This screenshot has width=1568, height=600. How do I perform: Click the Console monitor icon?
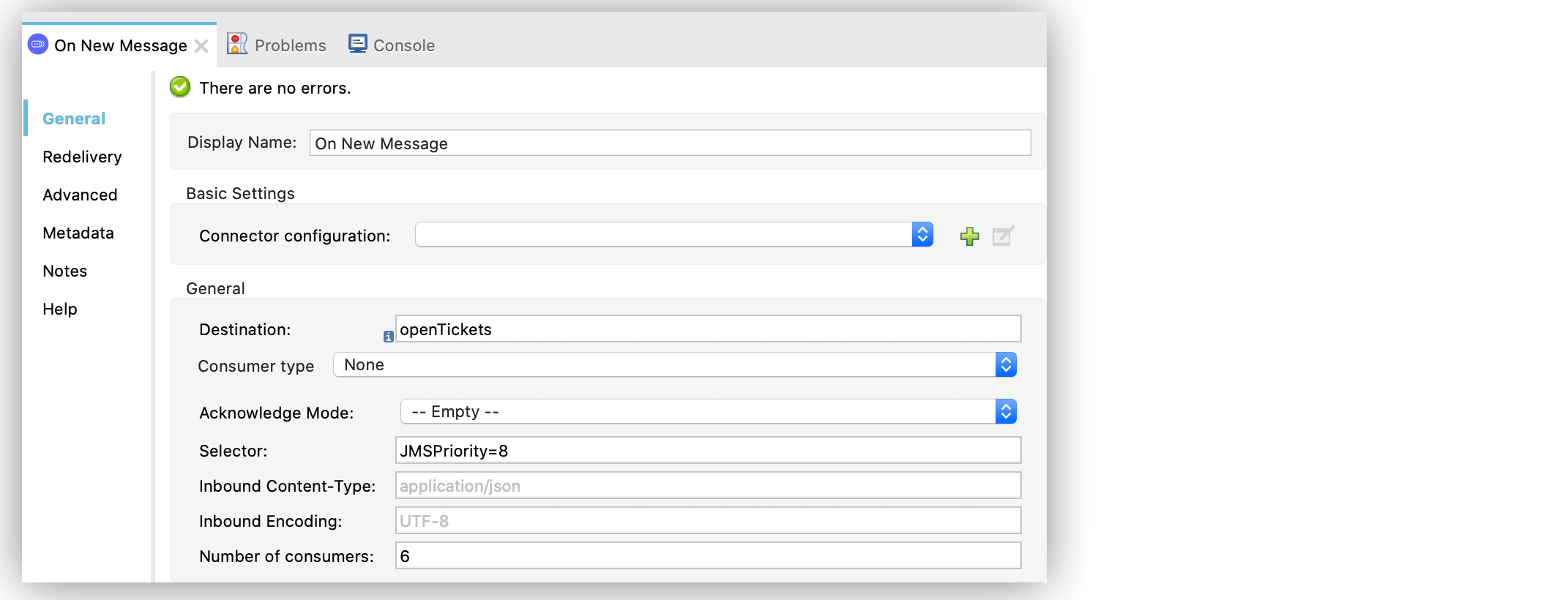(x=357, y=45)
